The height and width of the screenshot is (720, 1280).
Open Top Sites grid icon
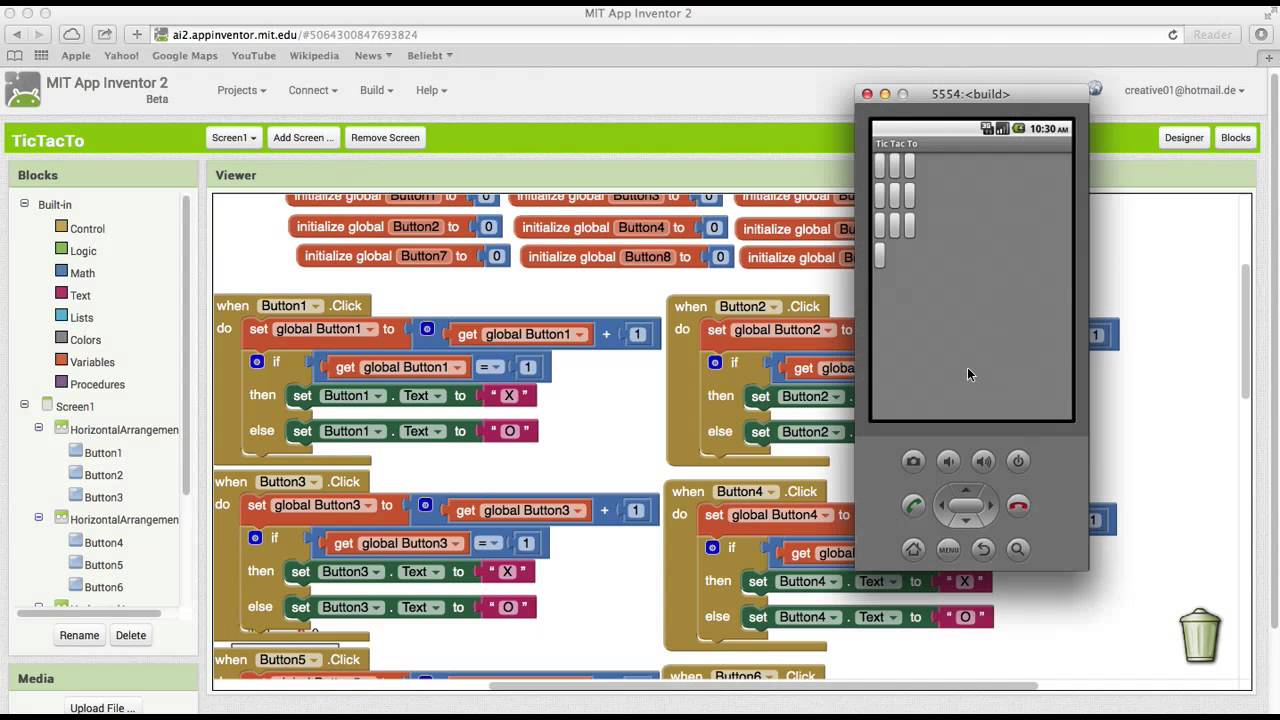point(41,56)
